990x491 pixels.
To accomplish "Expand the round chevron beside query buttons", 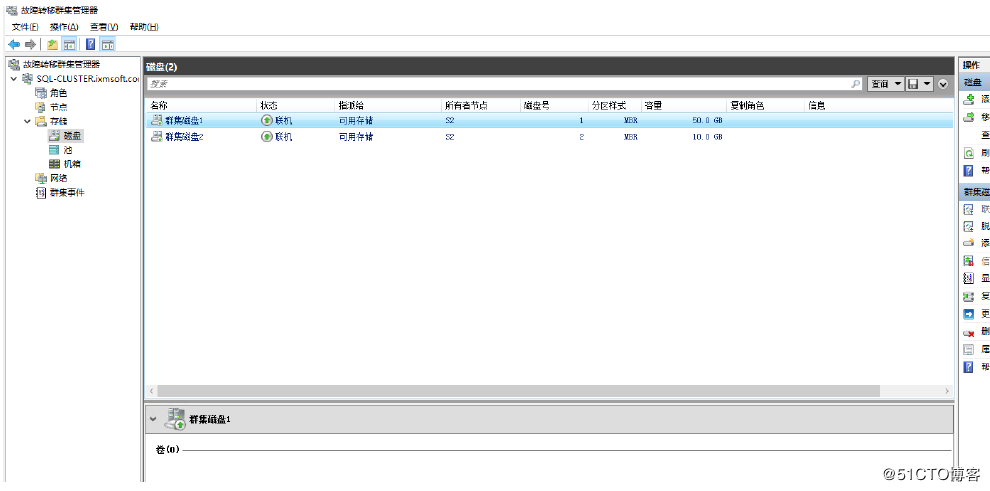I will [943, 83].
